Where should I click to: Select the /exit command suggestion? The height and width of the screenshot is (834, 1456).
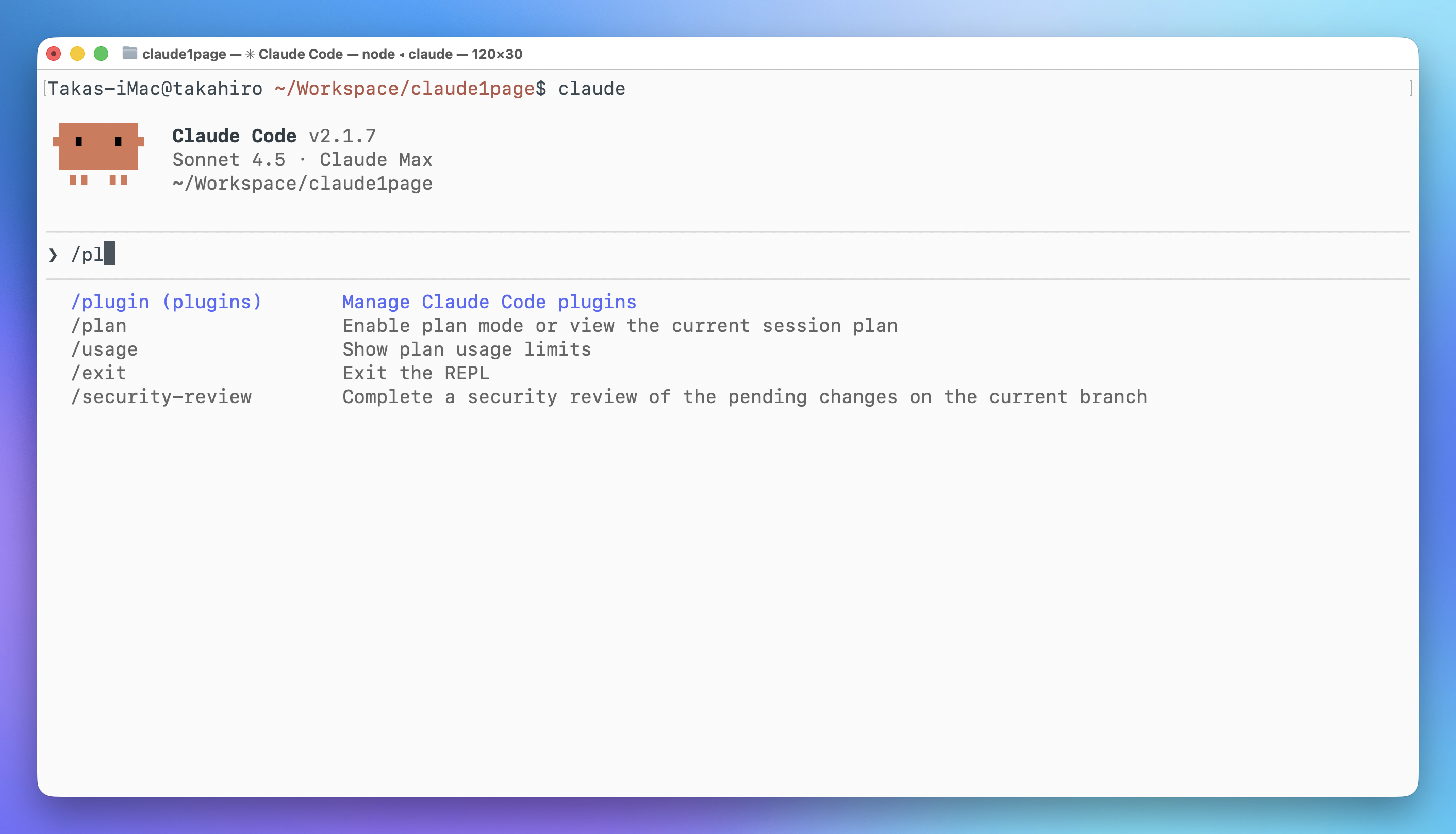98,374
